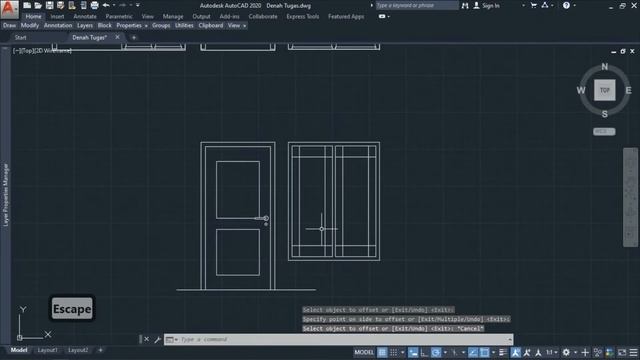Click the Save to Web & Mobile icon
This screenshot has width=640, height=360.
pyautogui.click(x=83, y=5)
